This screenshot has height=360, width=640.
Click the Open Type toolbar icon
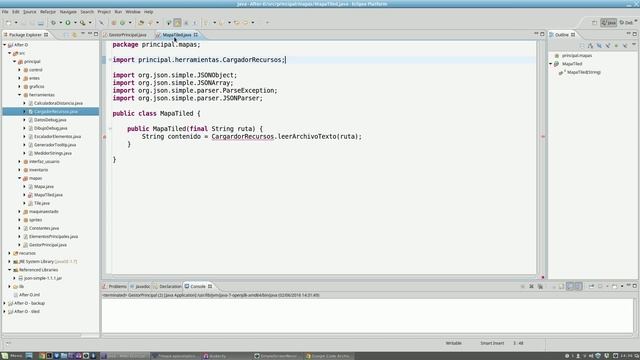coord(141,23)
